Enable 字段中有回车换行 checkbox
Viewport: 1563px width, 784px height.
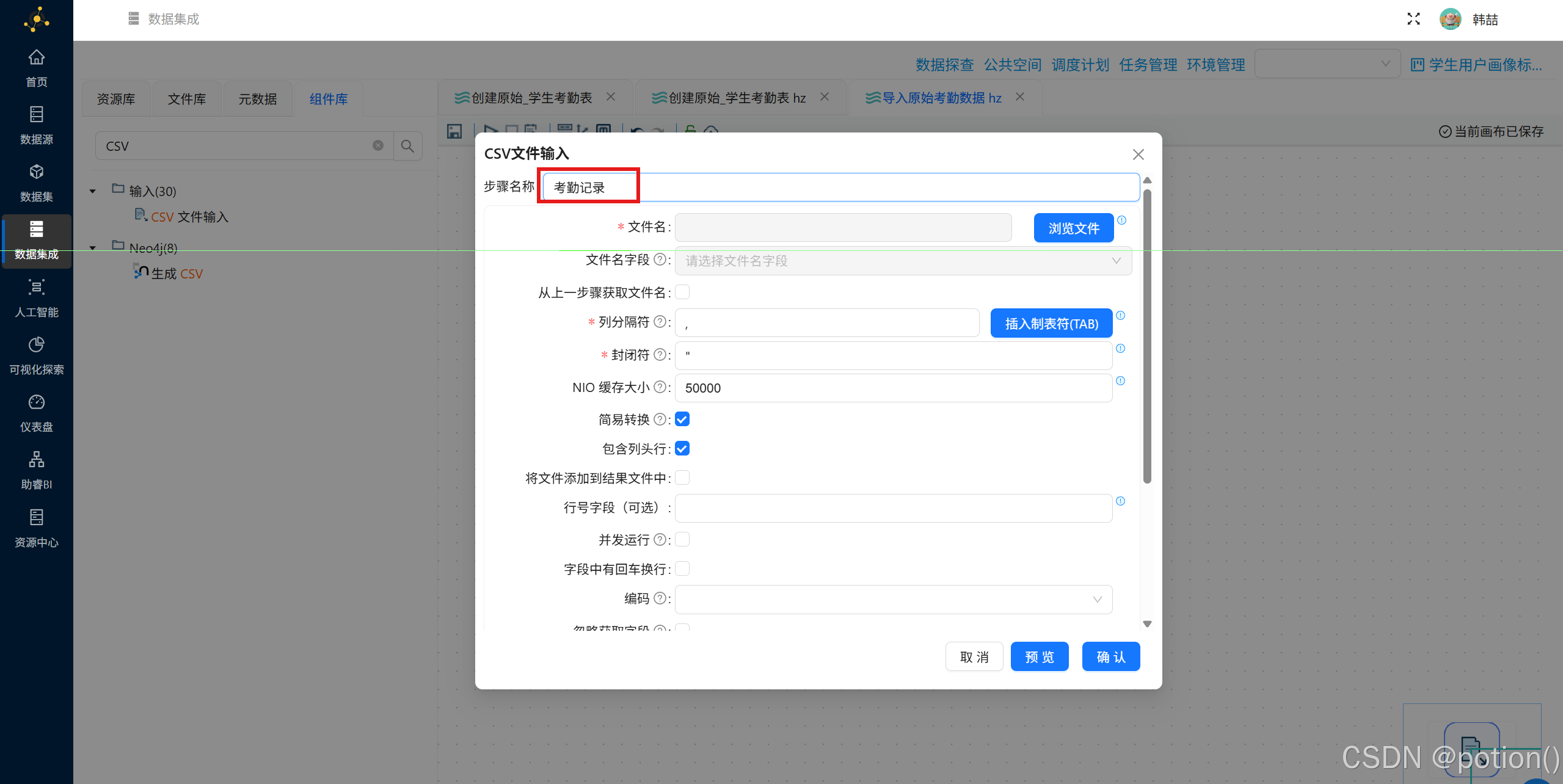[682, 568]
